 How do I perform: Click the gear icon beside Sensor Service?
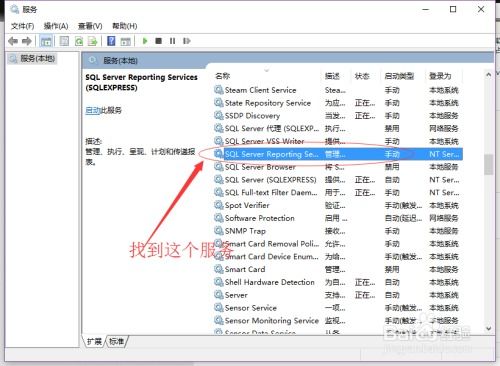click(x=219, y=307)
